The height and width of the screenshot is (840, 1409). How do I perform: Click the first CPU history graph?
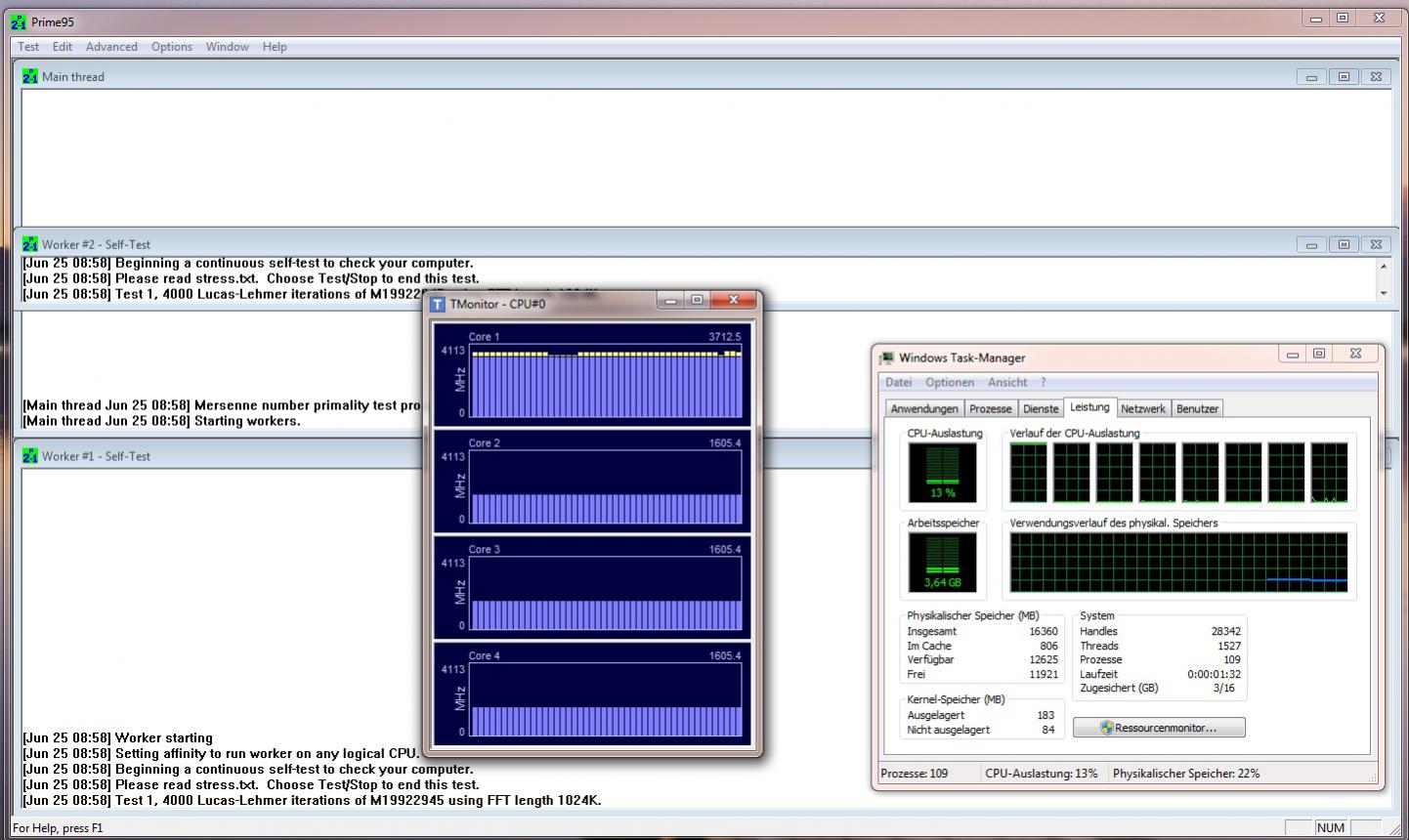point(1028,473)
